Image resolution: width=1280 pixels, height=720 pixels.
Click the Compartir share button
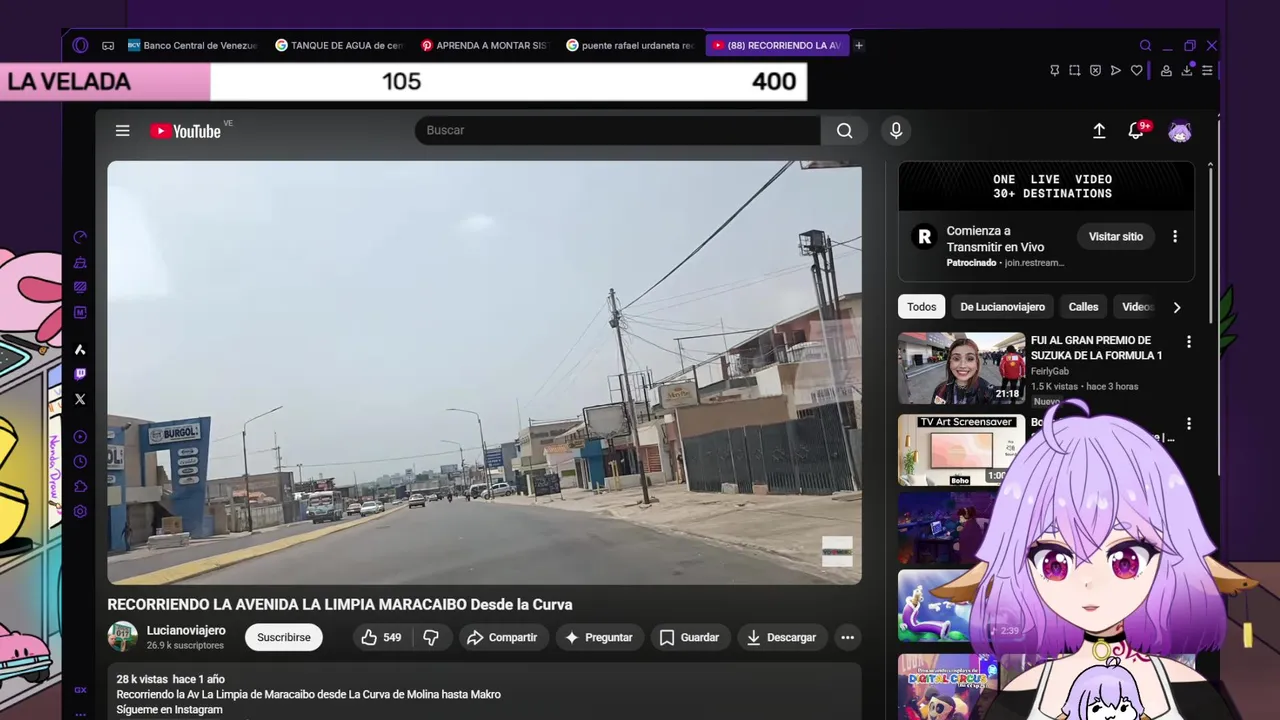(x=502, y=637)
